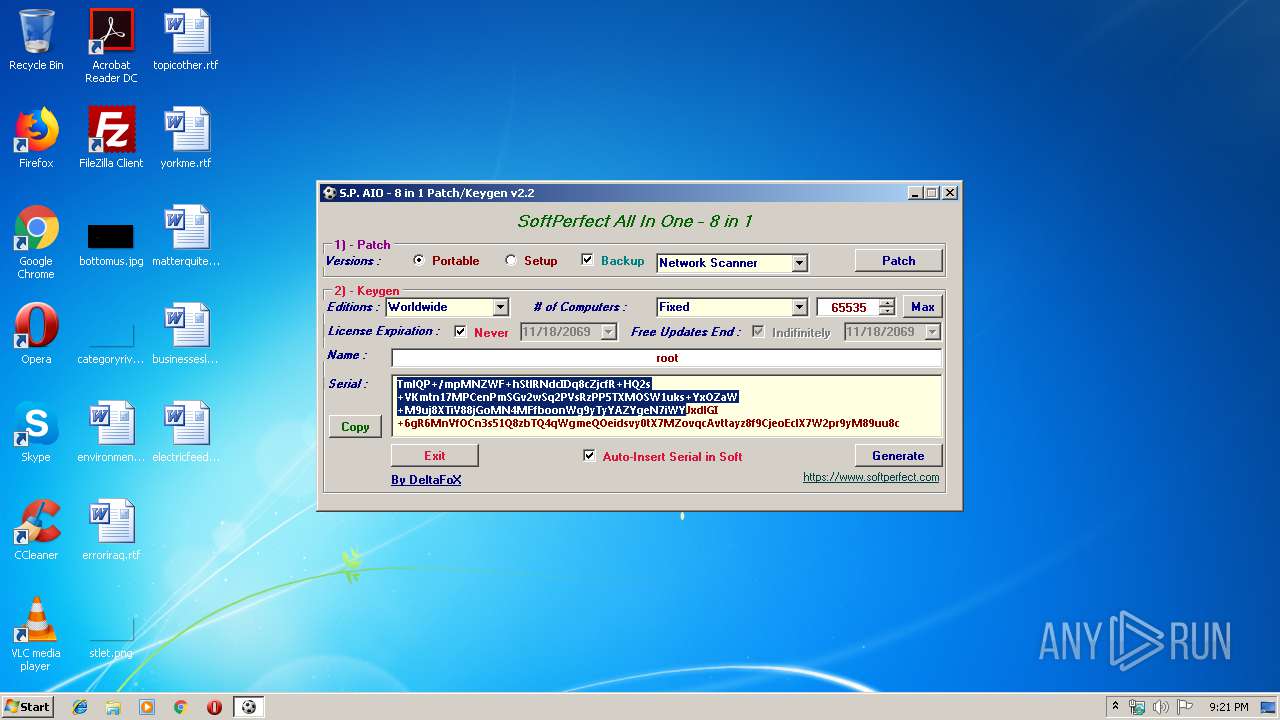
Task: Open the Editions Worldwide dropdown
Action: coord(501,307)
